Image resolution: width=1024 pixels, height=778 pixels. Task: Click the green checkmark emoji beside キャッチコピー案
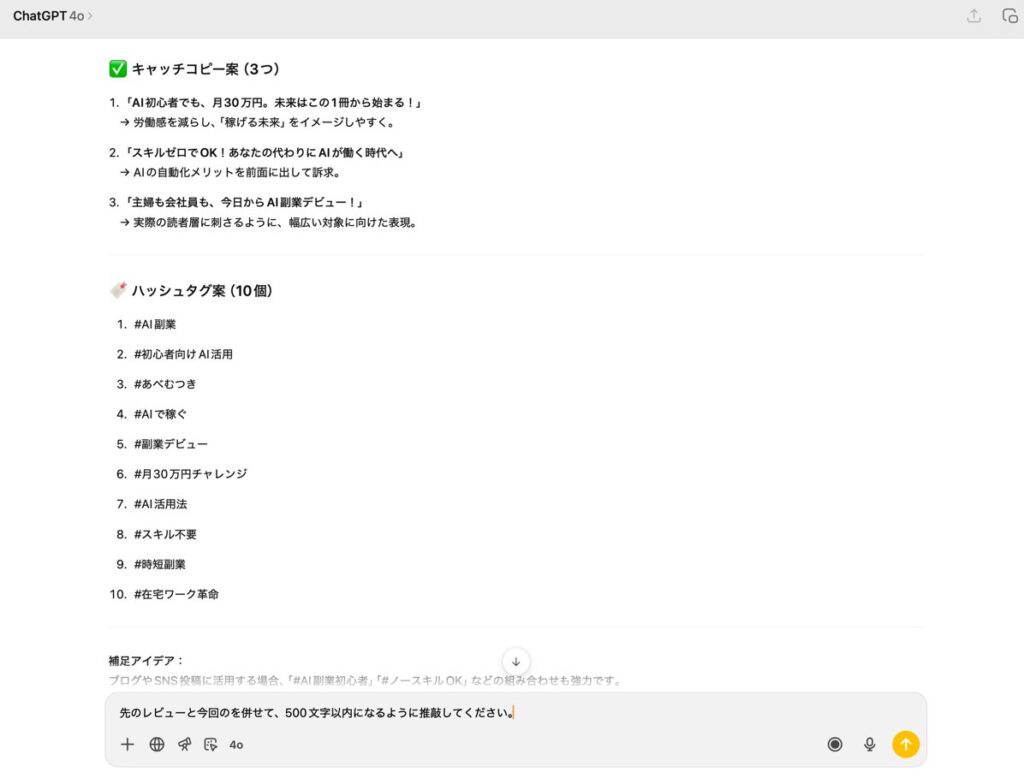117,69
